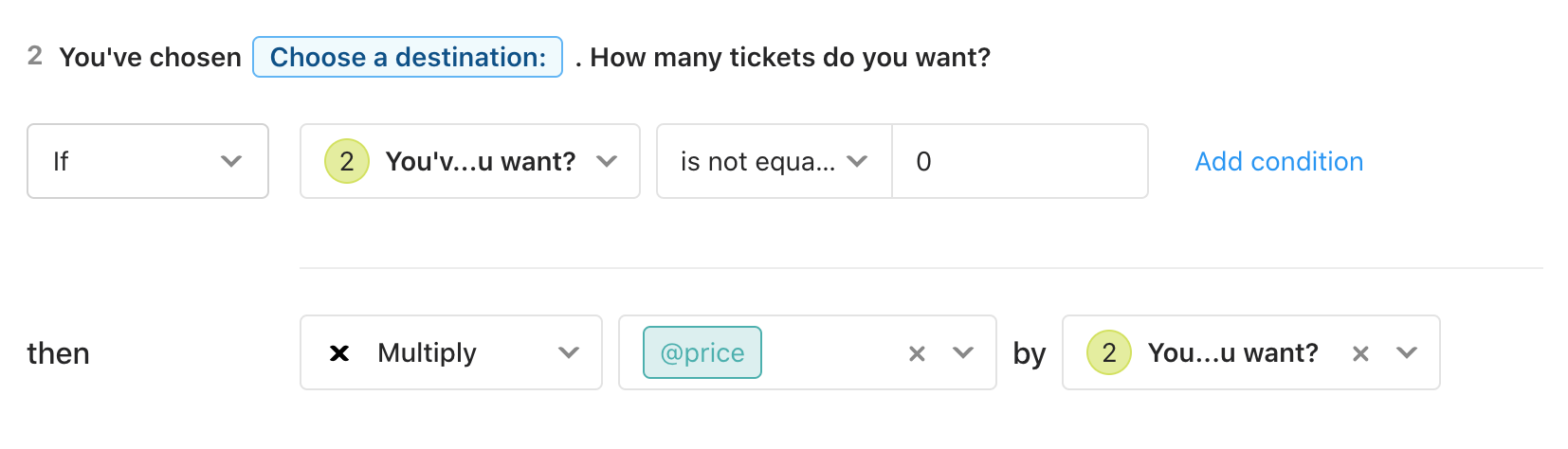The height and width of the screenshot is (449, 1568).
Task: Open the 'is not equa...' operator dropdown
Action: point(775,161)
